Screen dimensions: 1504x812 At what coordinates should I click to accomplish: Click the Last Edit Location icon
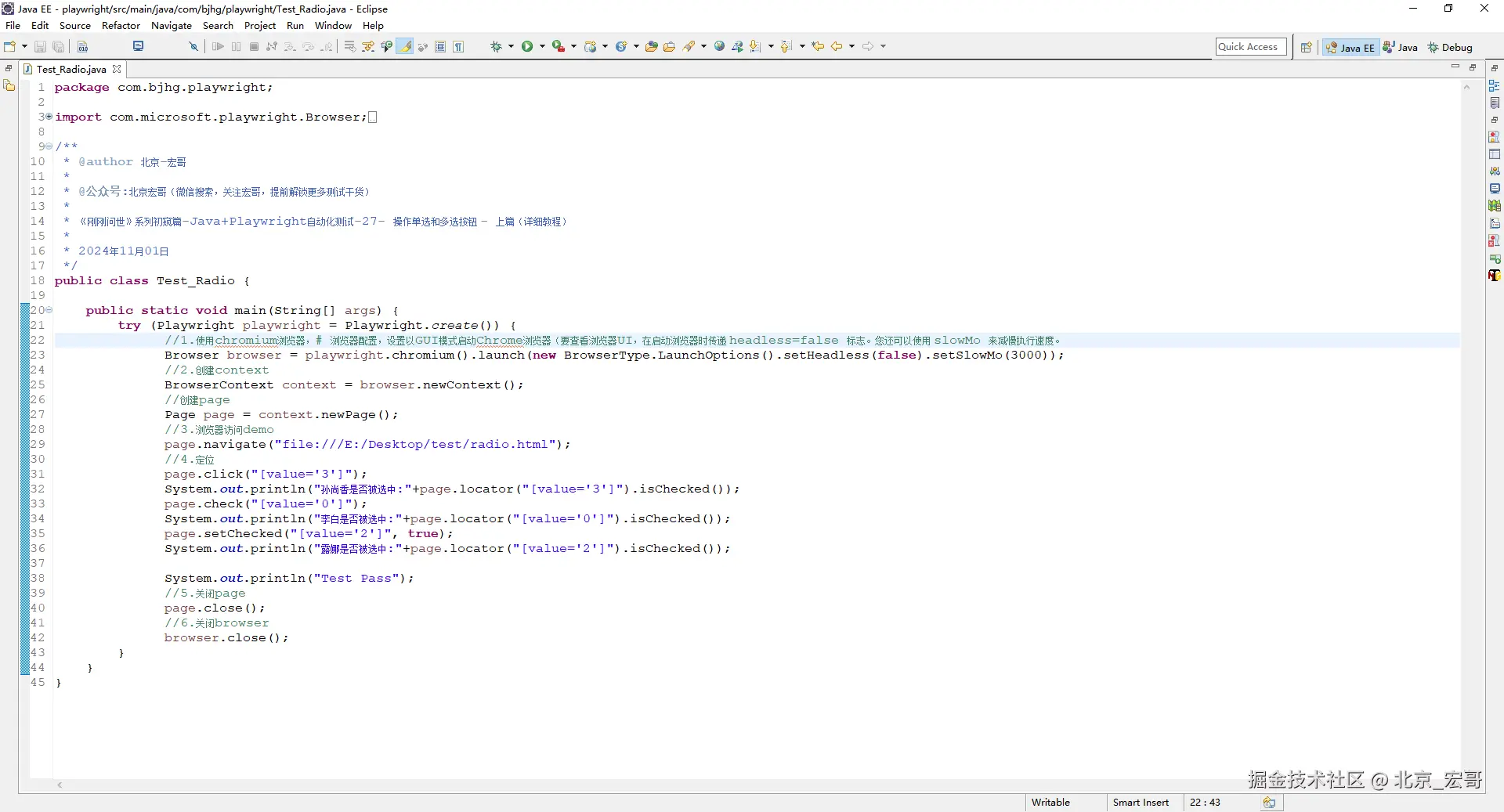tap(818, 47)
